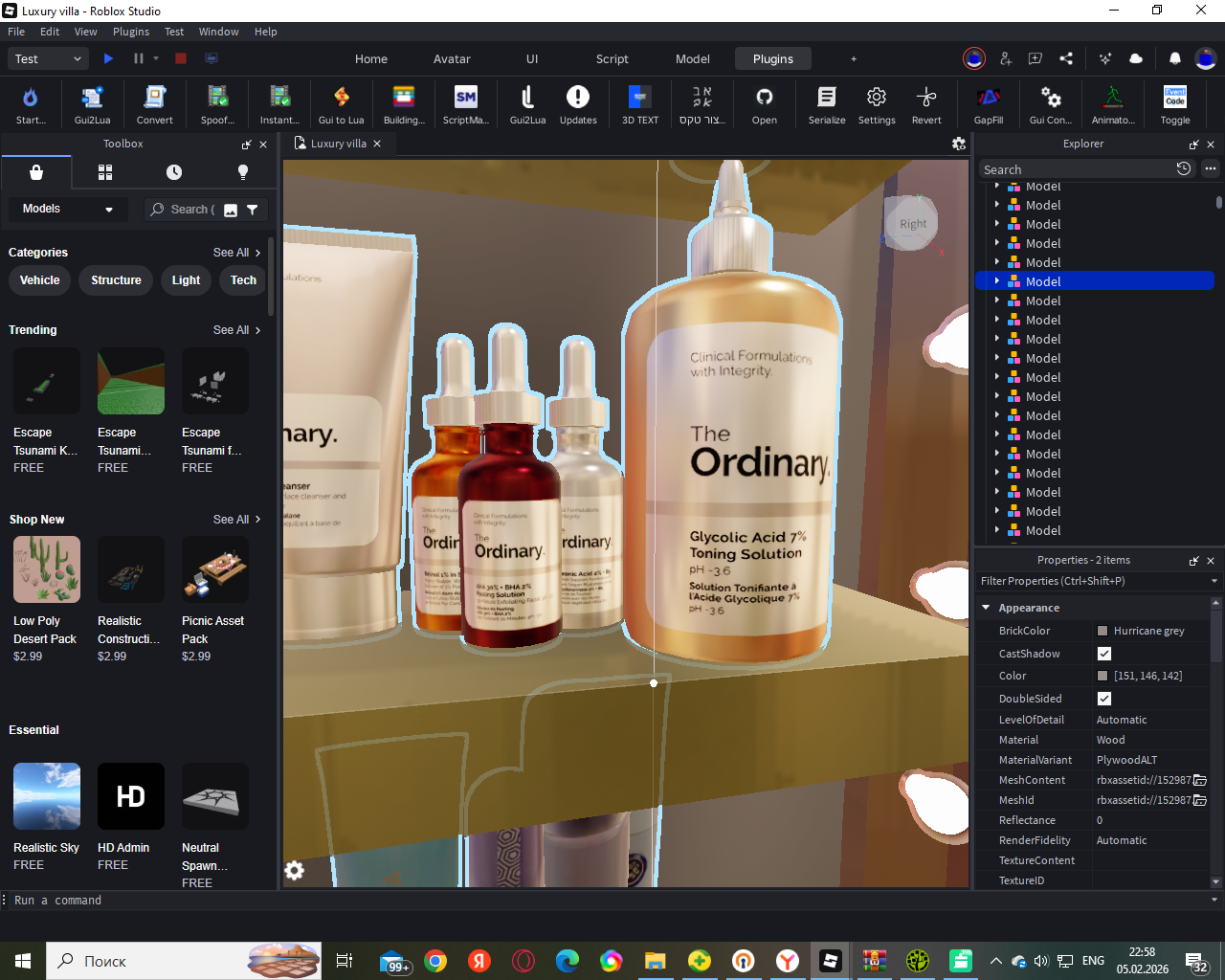Uncheck the DoubleSided property
Screen dimensions: 1225x980
coord(1104,699)
